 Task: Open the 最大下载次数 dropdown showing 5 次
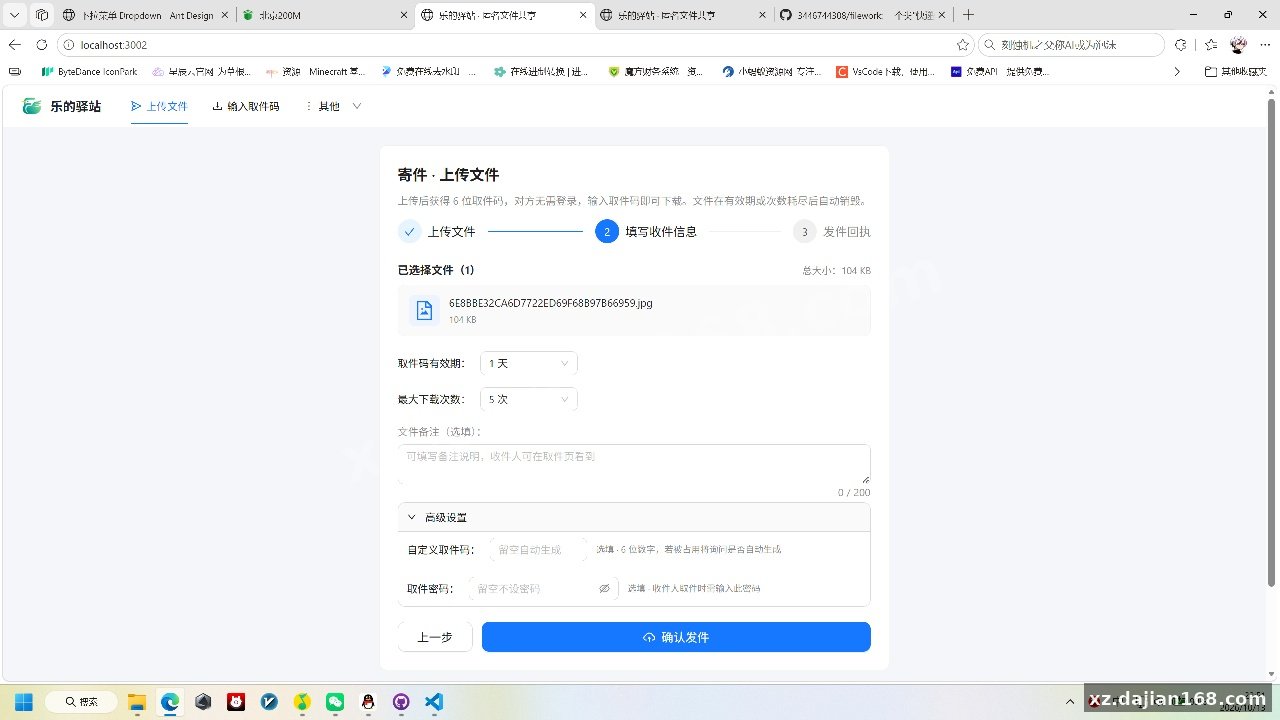[x=529, y=399]
